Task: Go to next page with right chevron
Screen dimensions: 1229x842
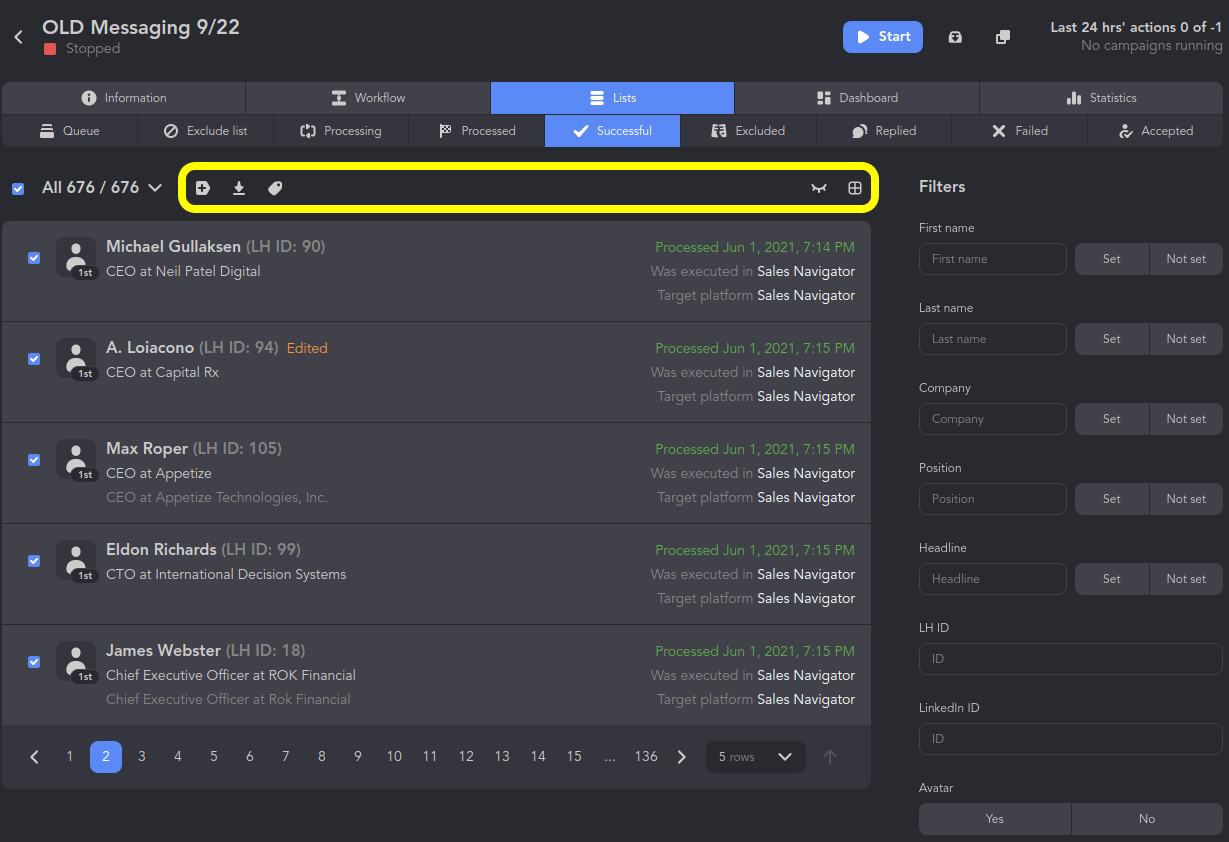Action: 682,757
